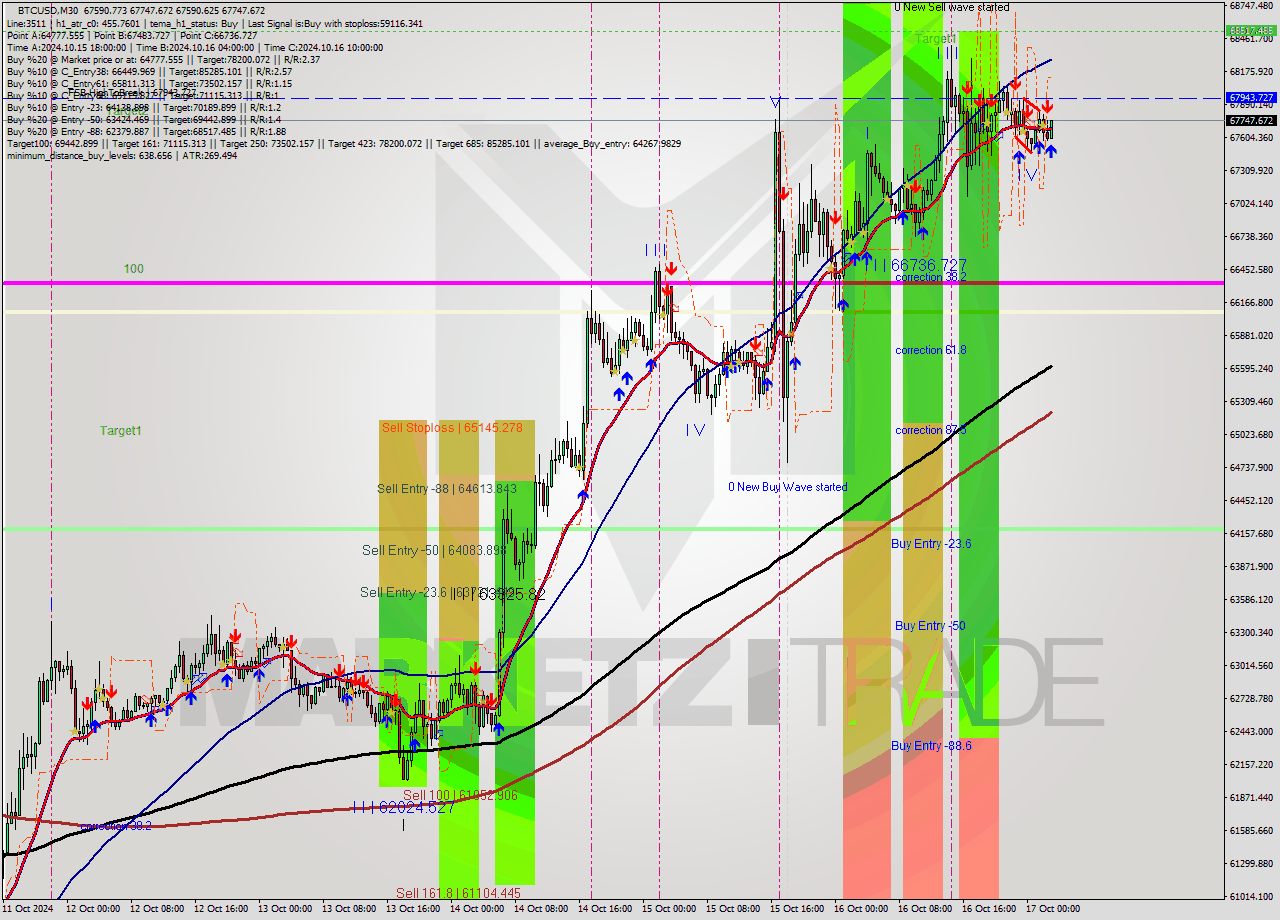
Task: Select the 62157.220 price axis value
Action: (x=1251, y=764)
